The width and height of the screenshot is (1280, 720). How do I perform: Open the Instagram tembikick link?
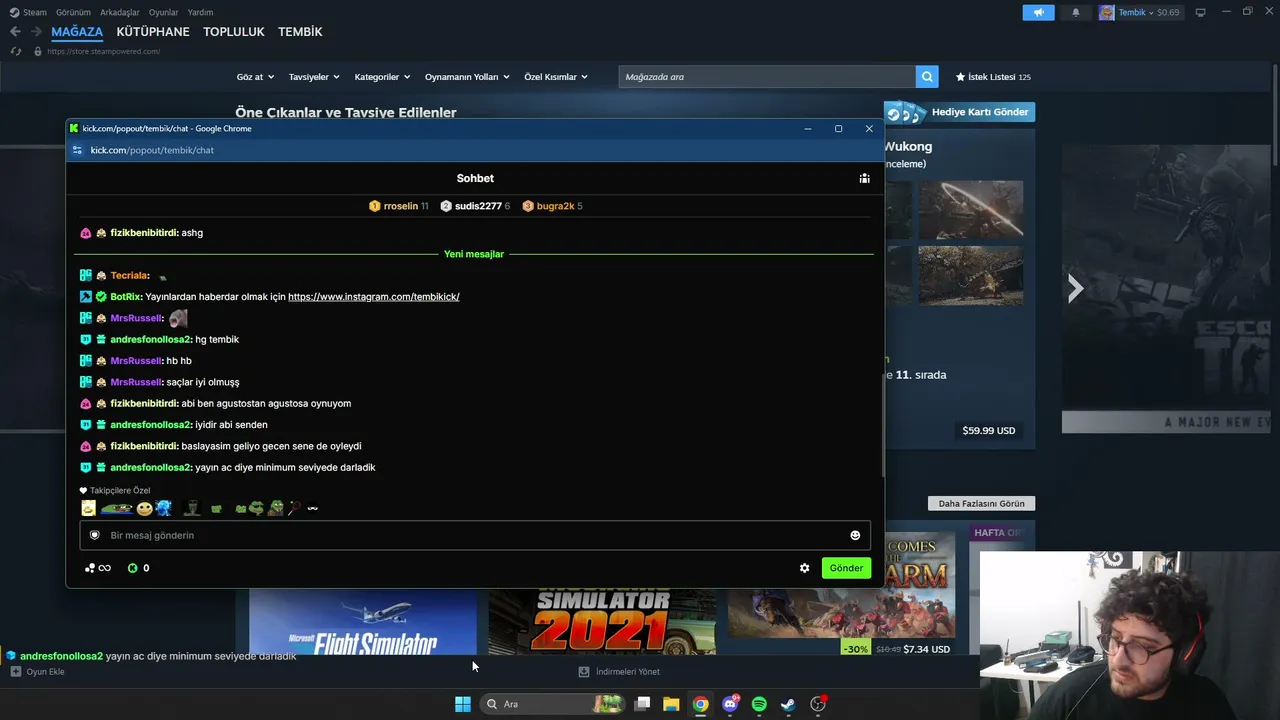tap(374, 297)
